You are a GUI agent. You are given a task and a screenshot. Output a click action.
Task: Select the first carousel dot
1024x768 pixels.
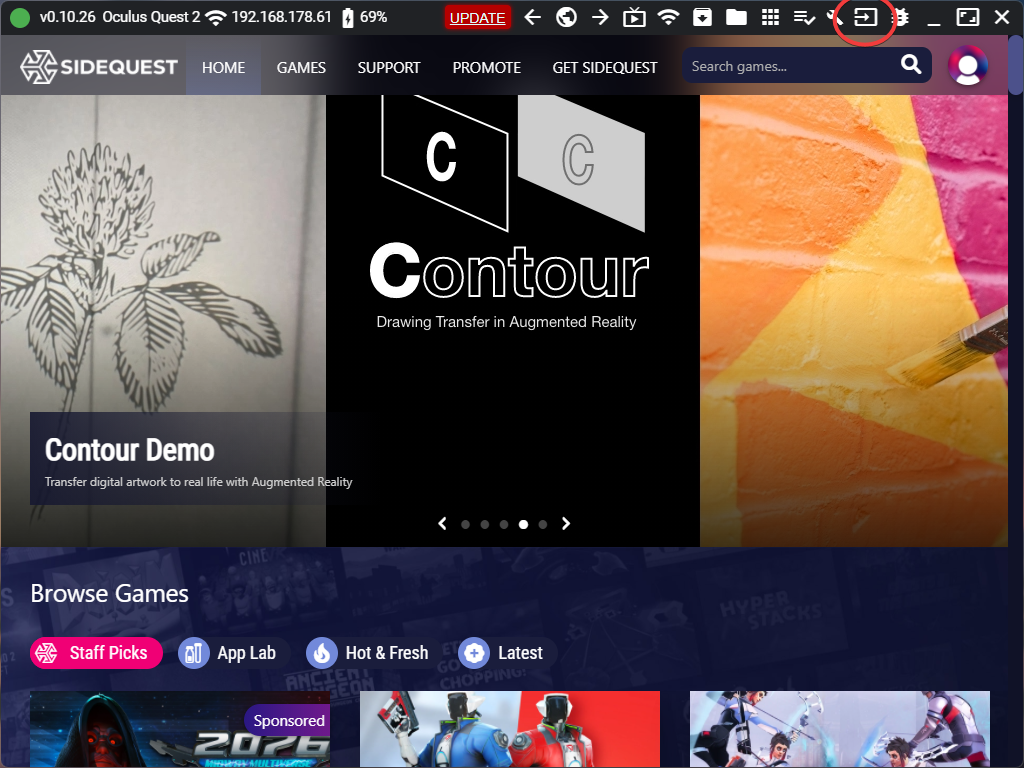click(x=466, y=524)
